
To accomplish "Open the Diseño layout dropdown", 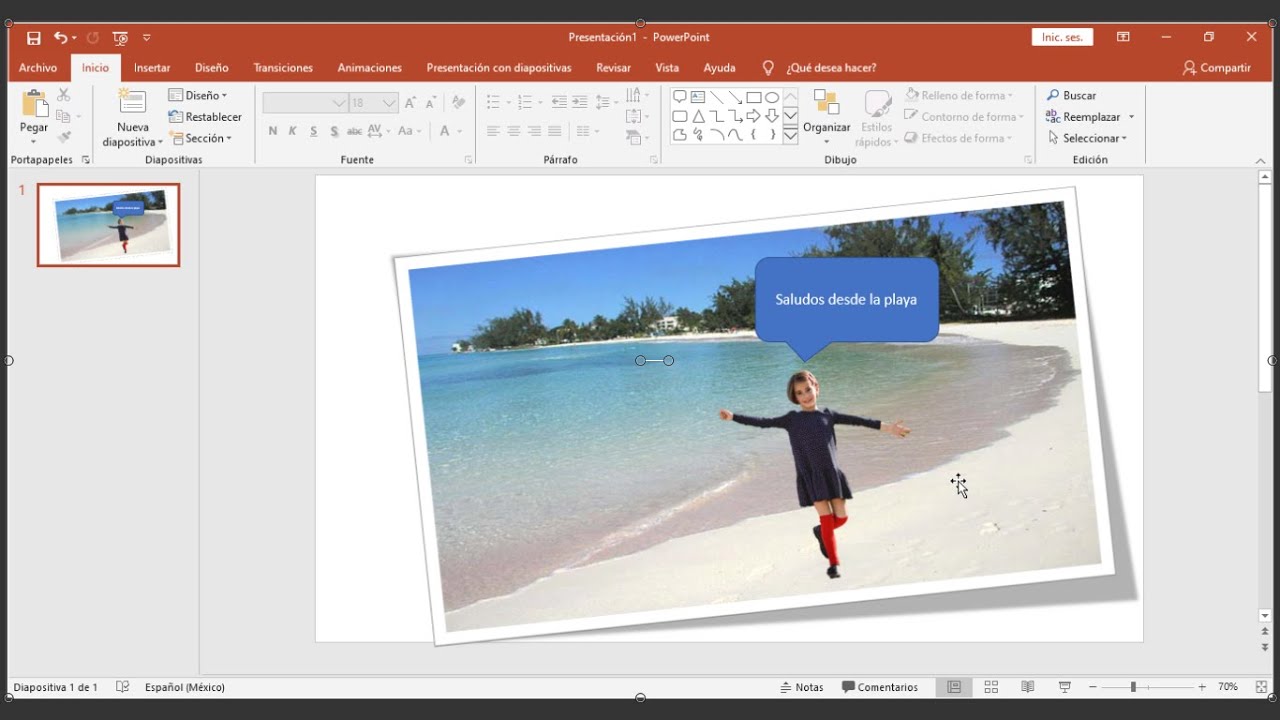I will click(x=198, y=95).
